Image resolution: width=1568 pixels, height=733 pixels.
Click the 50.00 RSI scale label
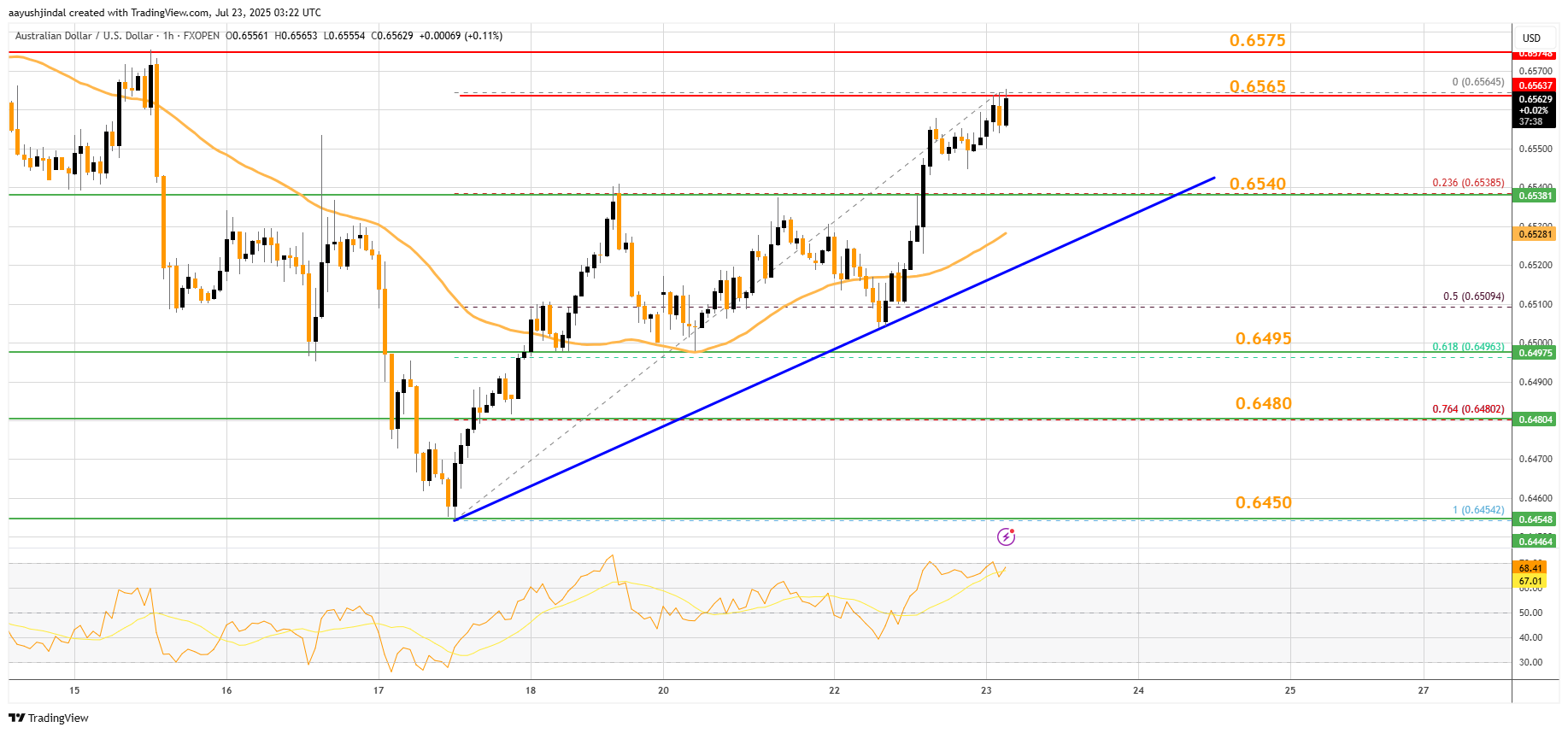[1530, 613]
